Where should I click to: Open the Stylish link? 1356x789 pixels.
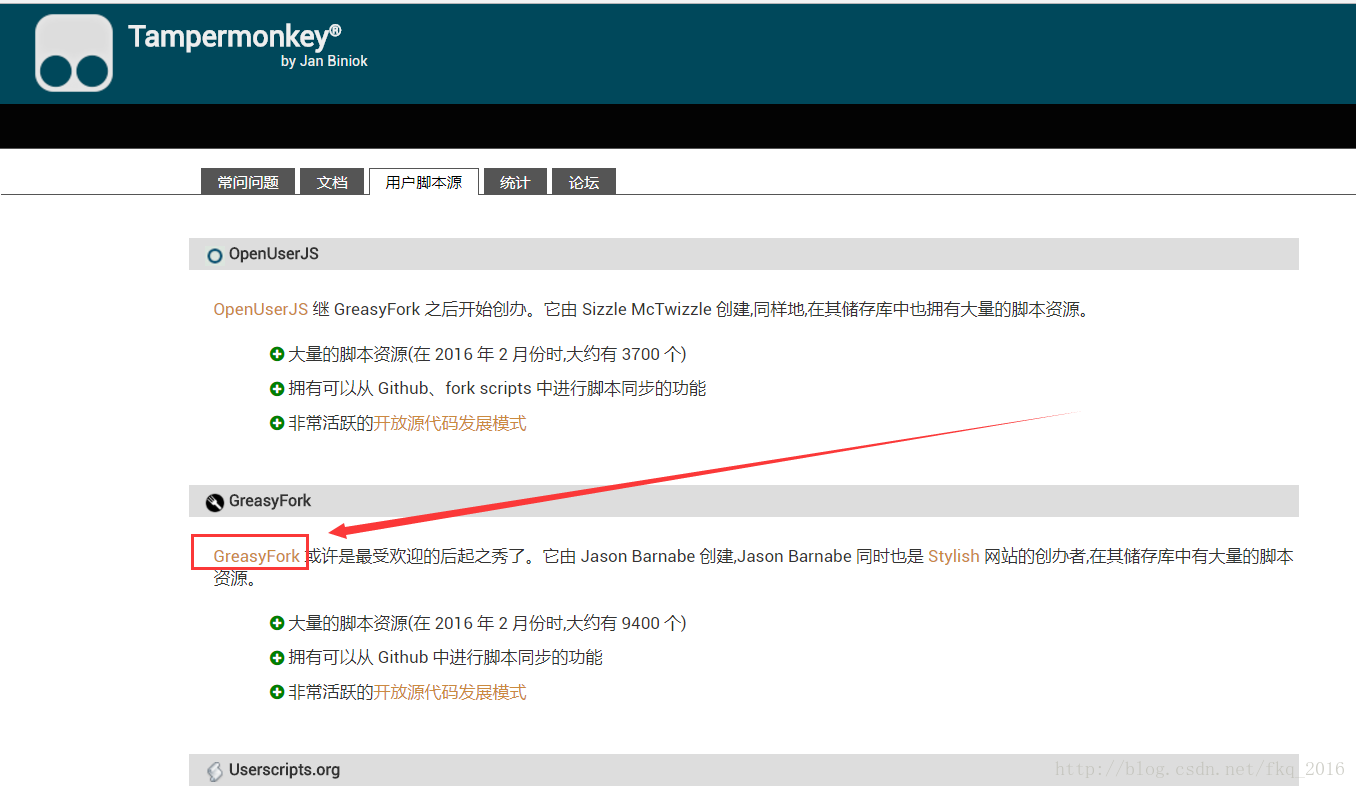pyautogui.click(x=953, y=556)
